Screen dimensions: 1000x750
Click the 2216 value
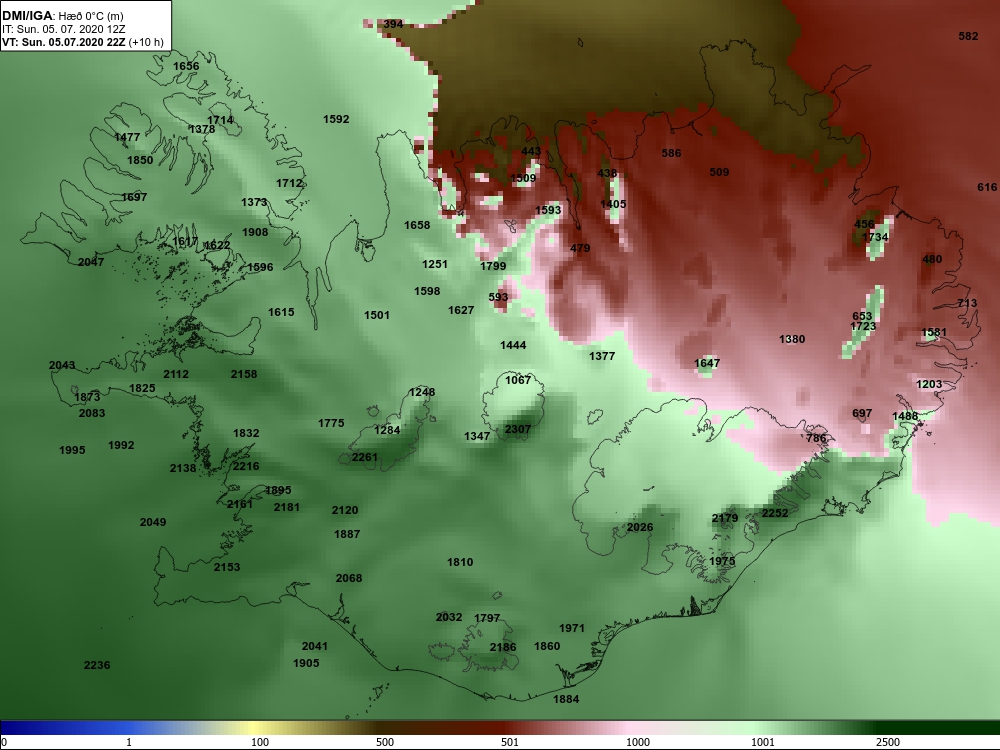tap(246, 466)
